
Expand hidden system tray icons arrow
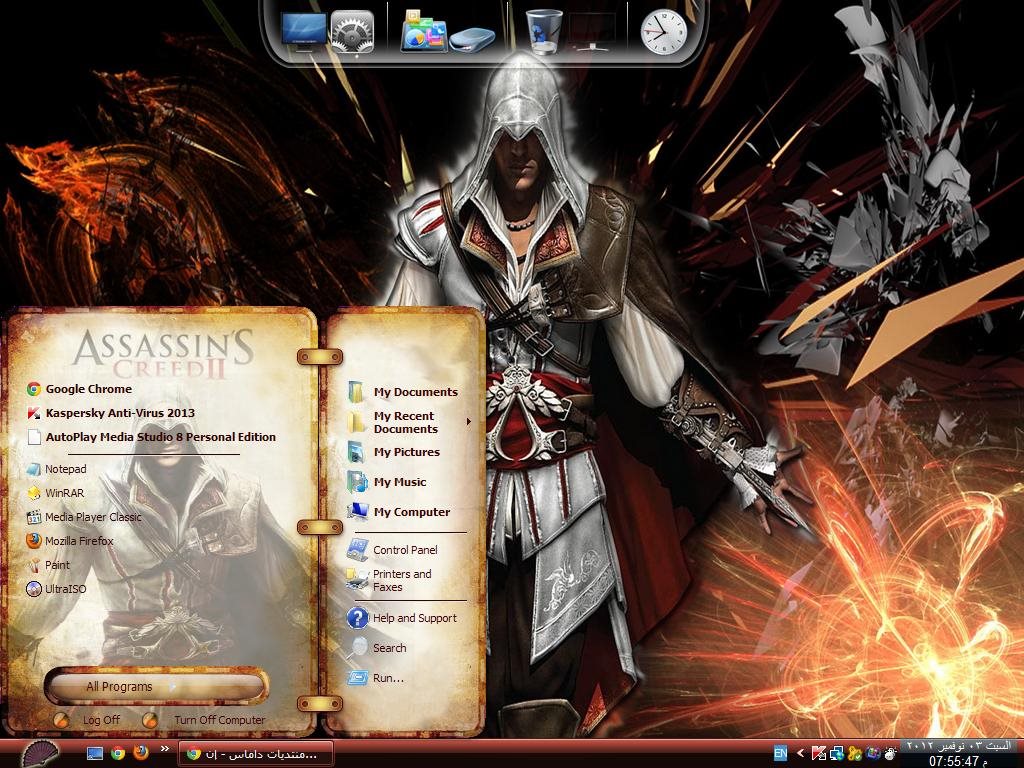tap(800, 753)
